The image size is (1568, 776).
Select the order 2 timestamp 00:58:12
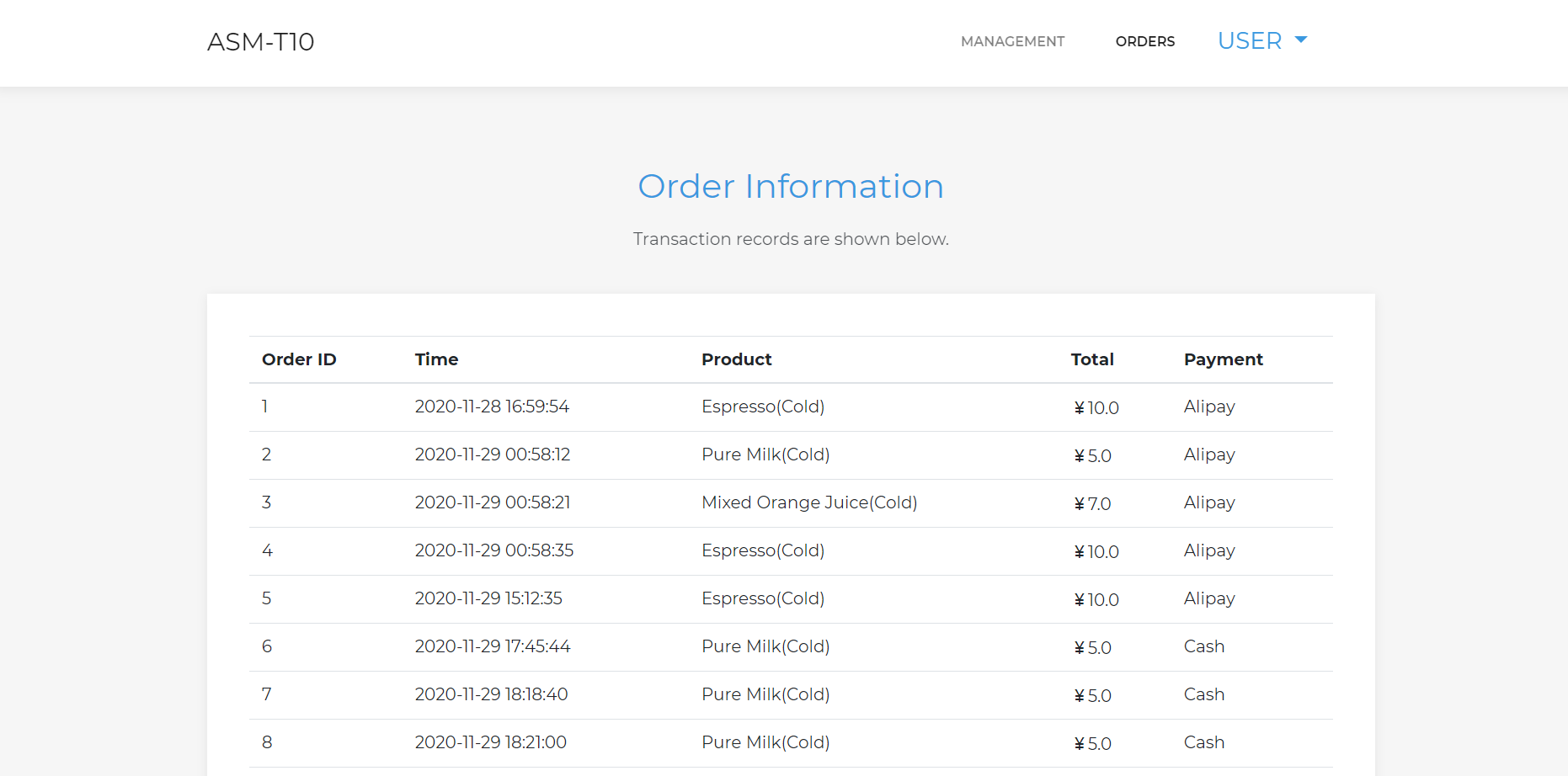tap(492, 454)
